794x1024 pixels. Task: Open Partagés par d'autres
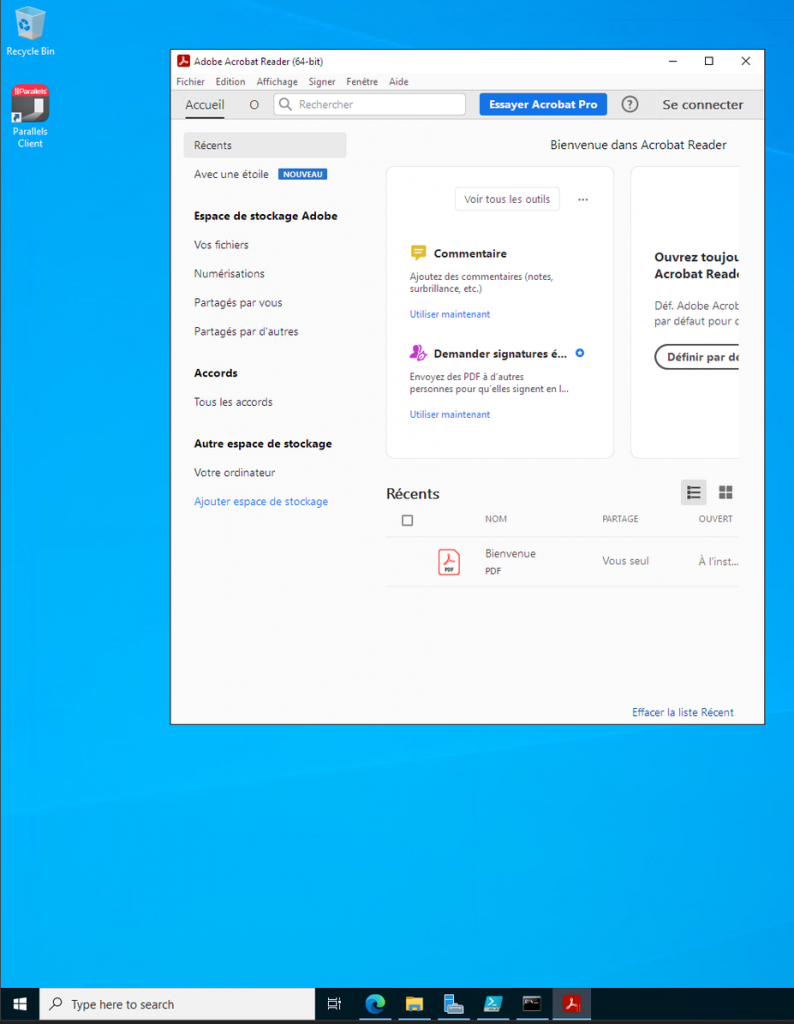[246, 331]
